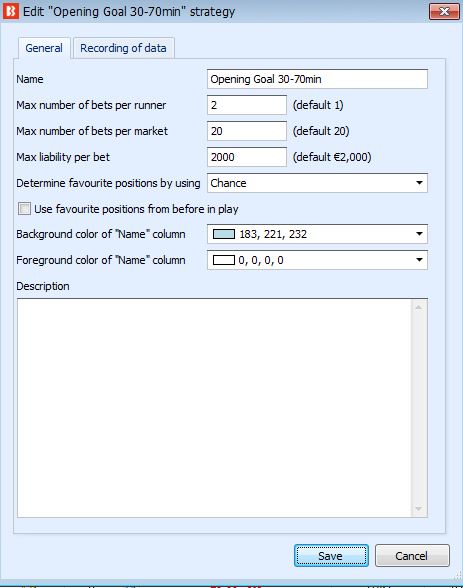Click the Description scrollbar down arrow
The image size is (463, 588).
[419, 509]
